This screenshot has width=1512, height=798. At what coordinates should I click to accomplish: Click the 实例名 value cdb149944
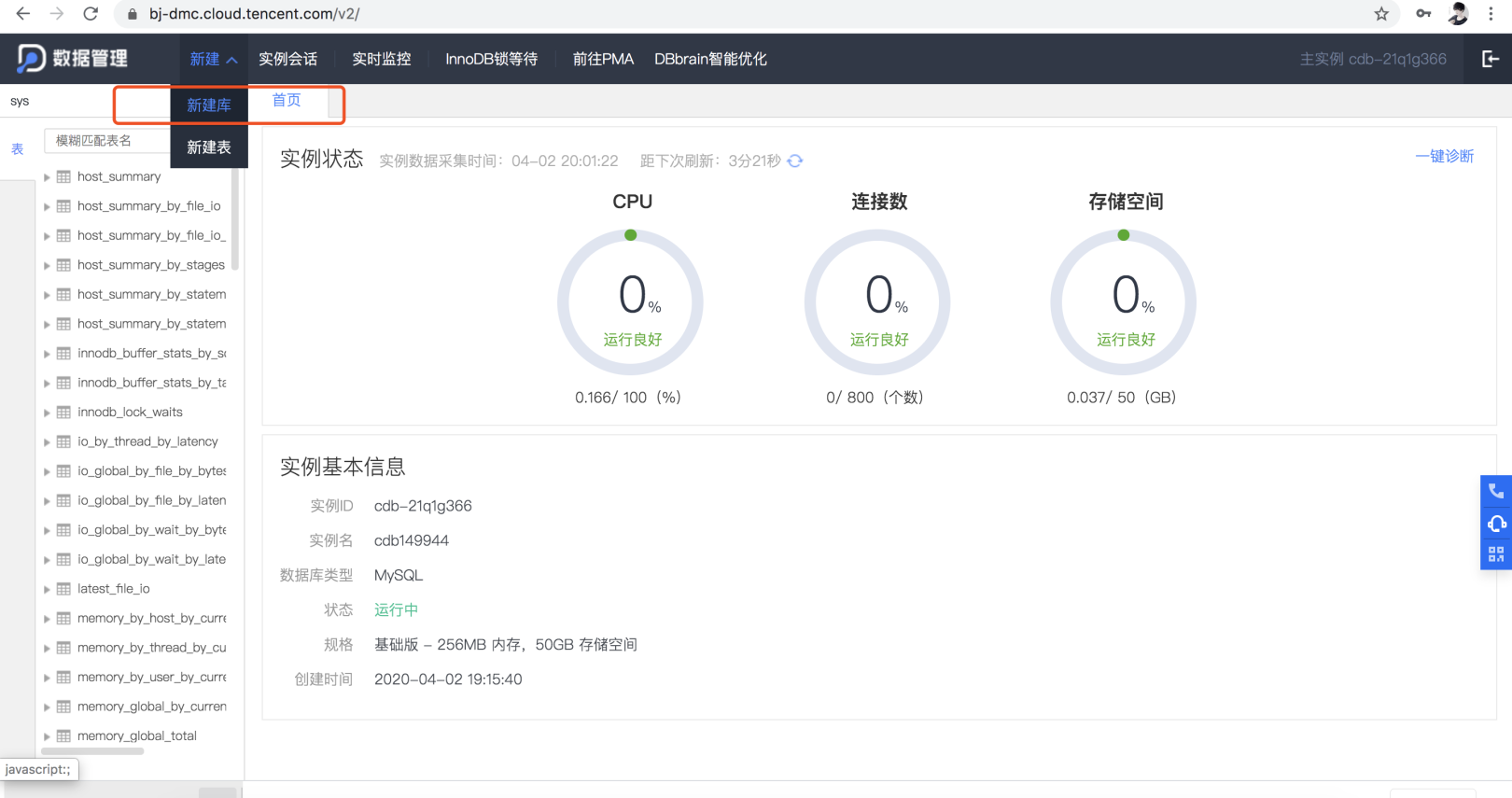[x=412, y=540]
